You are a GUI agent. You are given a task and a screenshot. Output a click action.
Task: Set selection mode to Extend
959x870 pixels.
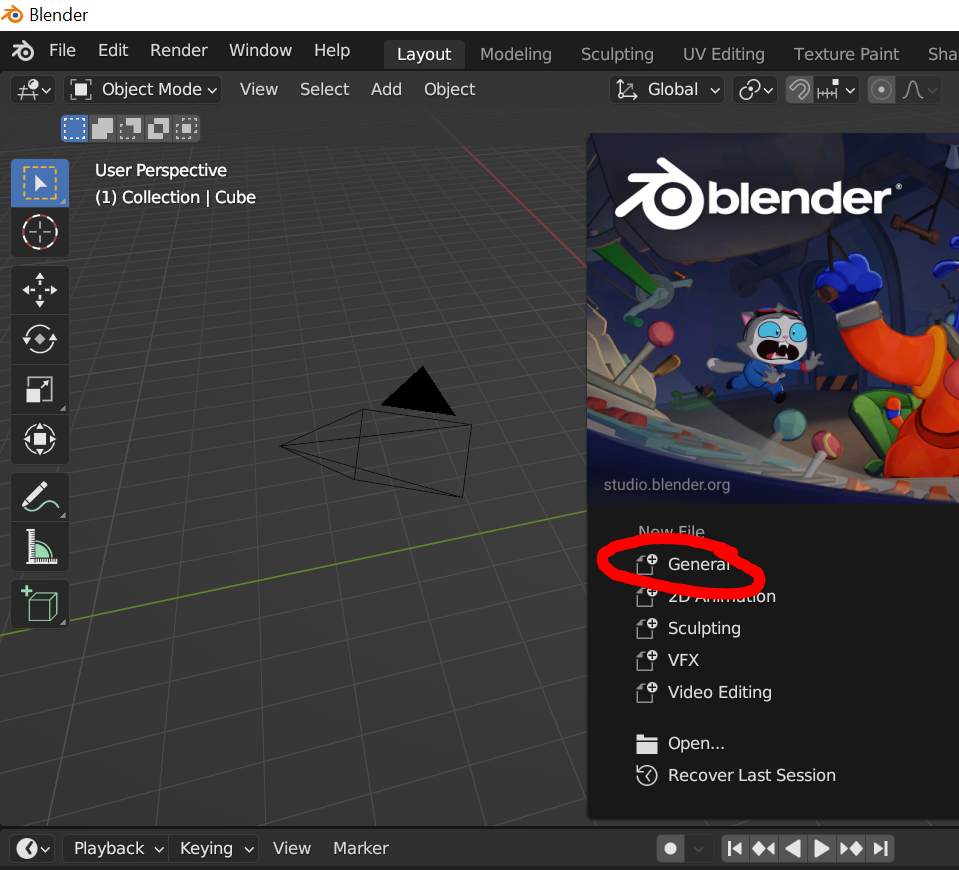102,128
